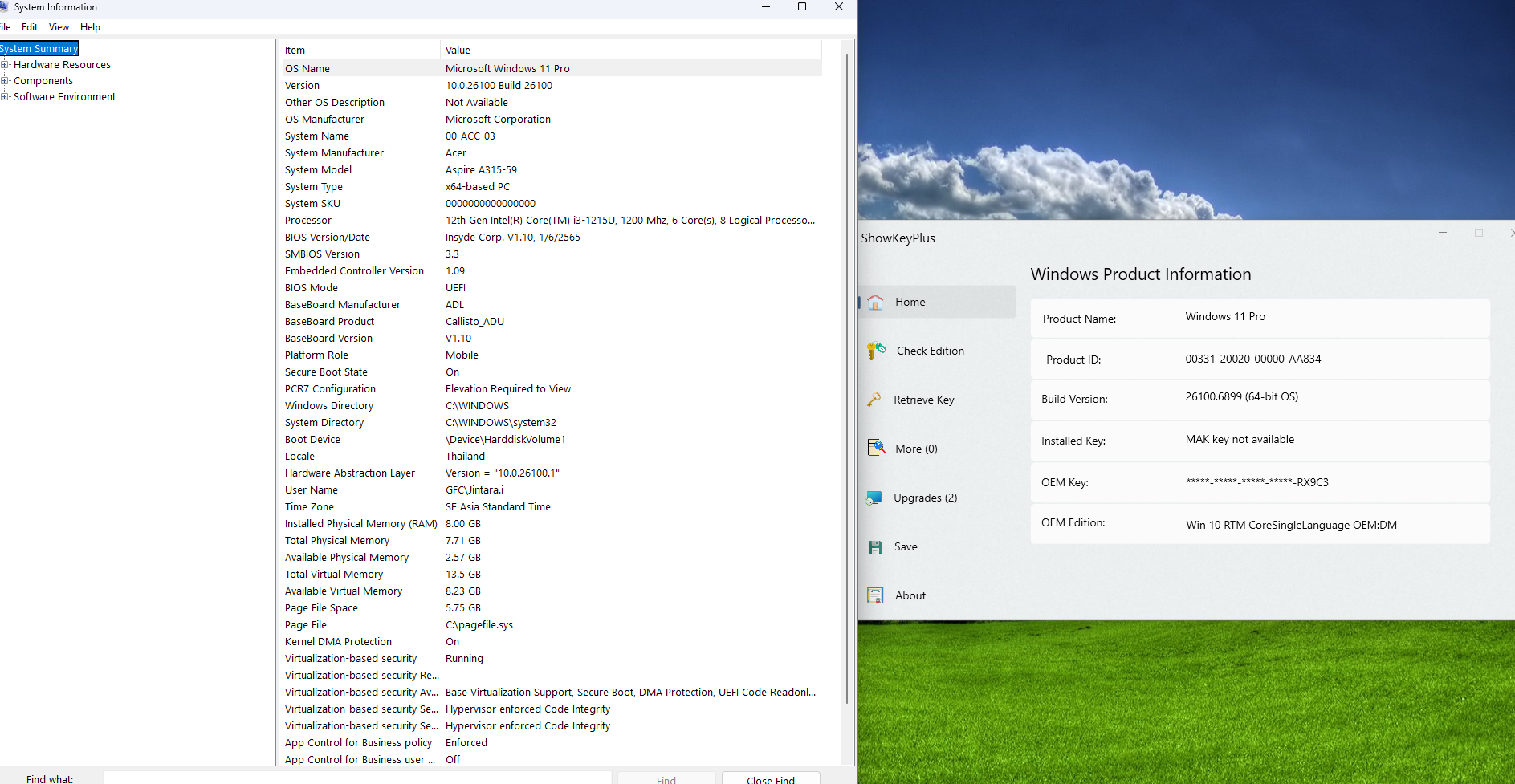Open the View menu
The width and height of the screenshot is (1515, 784).
pos(59,27)
